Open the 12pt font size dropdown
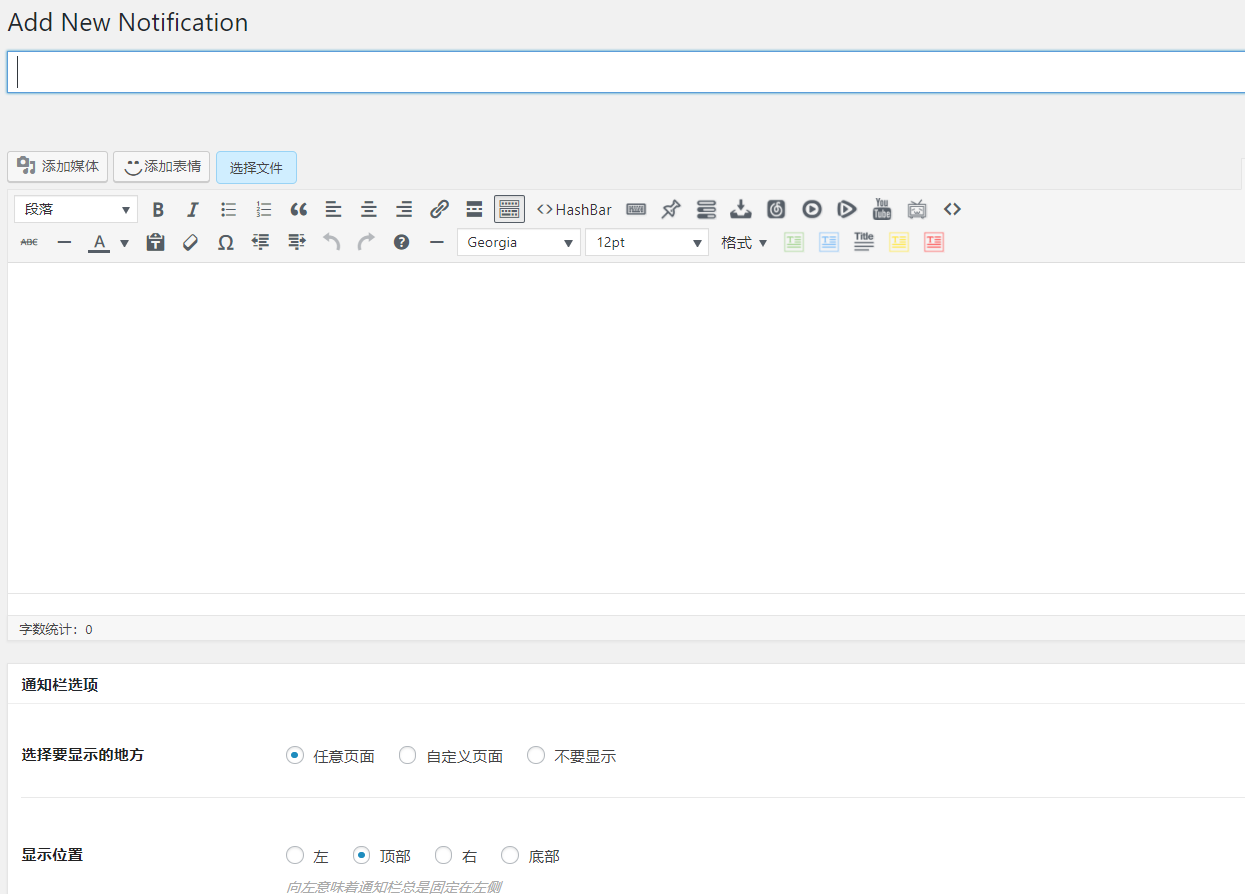This screenshot has width=1245, height=894. point(647,242)
